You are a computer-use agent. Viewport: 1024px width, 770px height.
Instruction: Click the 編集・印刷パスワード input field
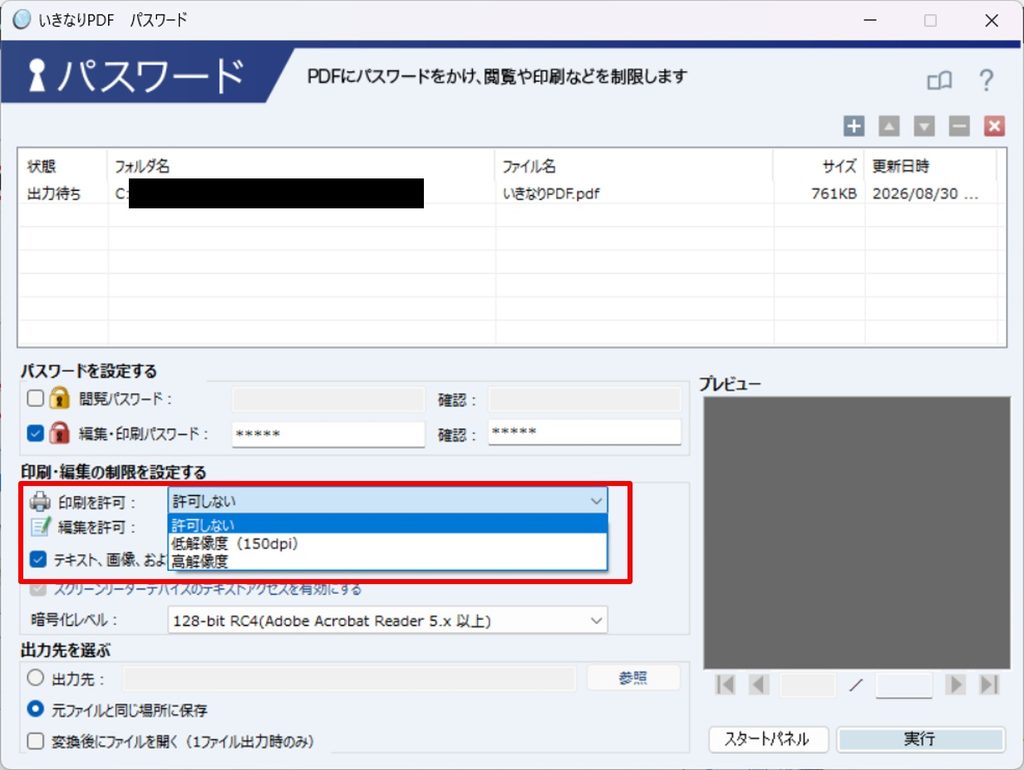[x=328, y=434]
